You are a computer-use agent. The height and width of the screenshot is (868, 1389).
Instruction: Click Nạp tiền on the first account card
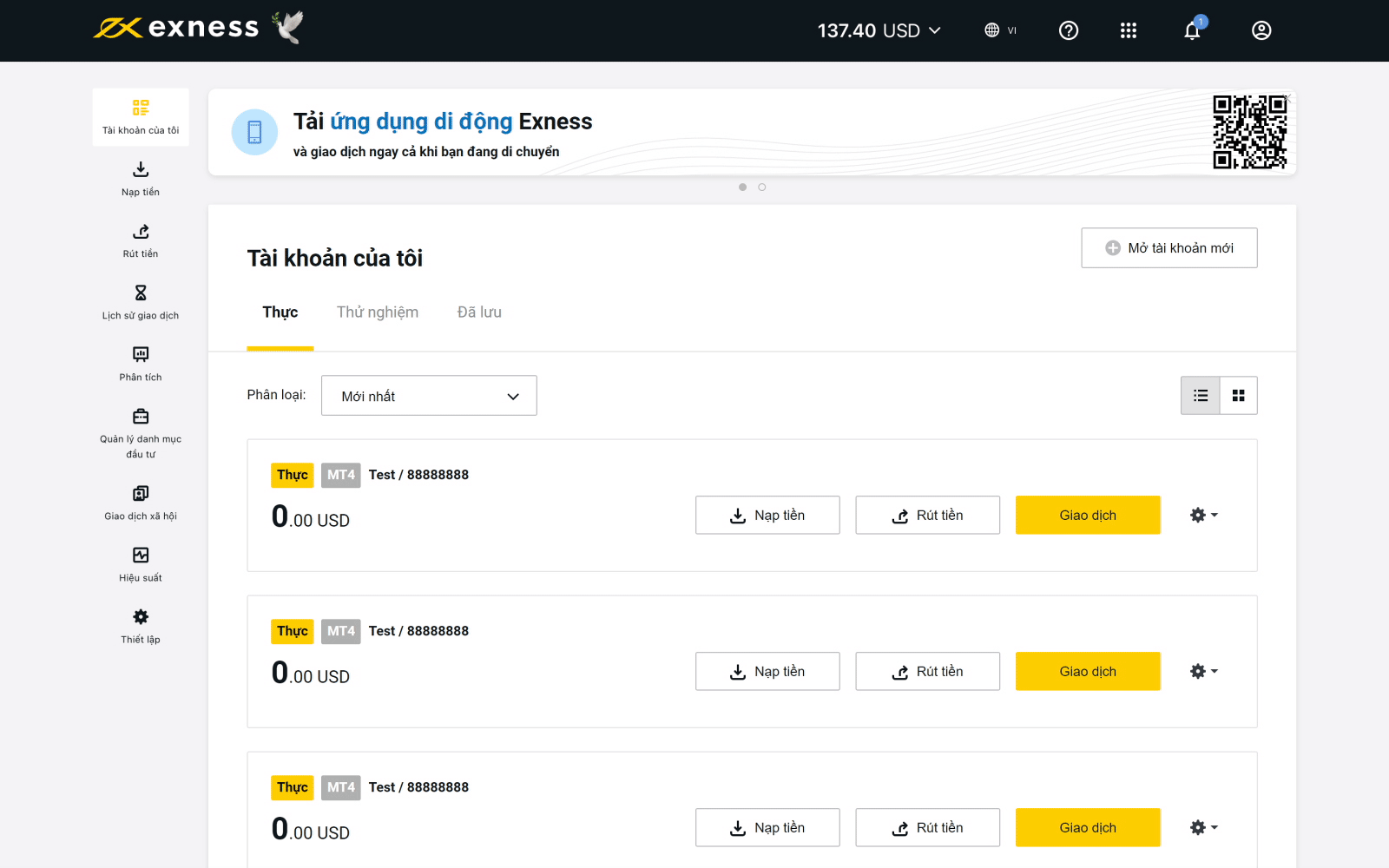[x=767, y=515]
